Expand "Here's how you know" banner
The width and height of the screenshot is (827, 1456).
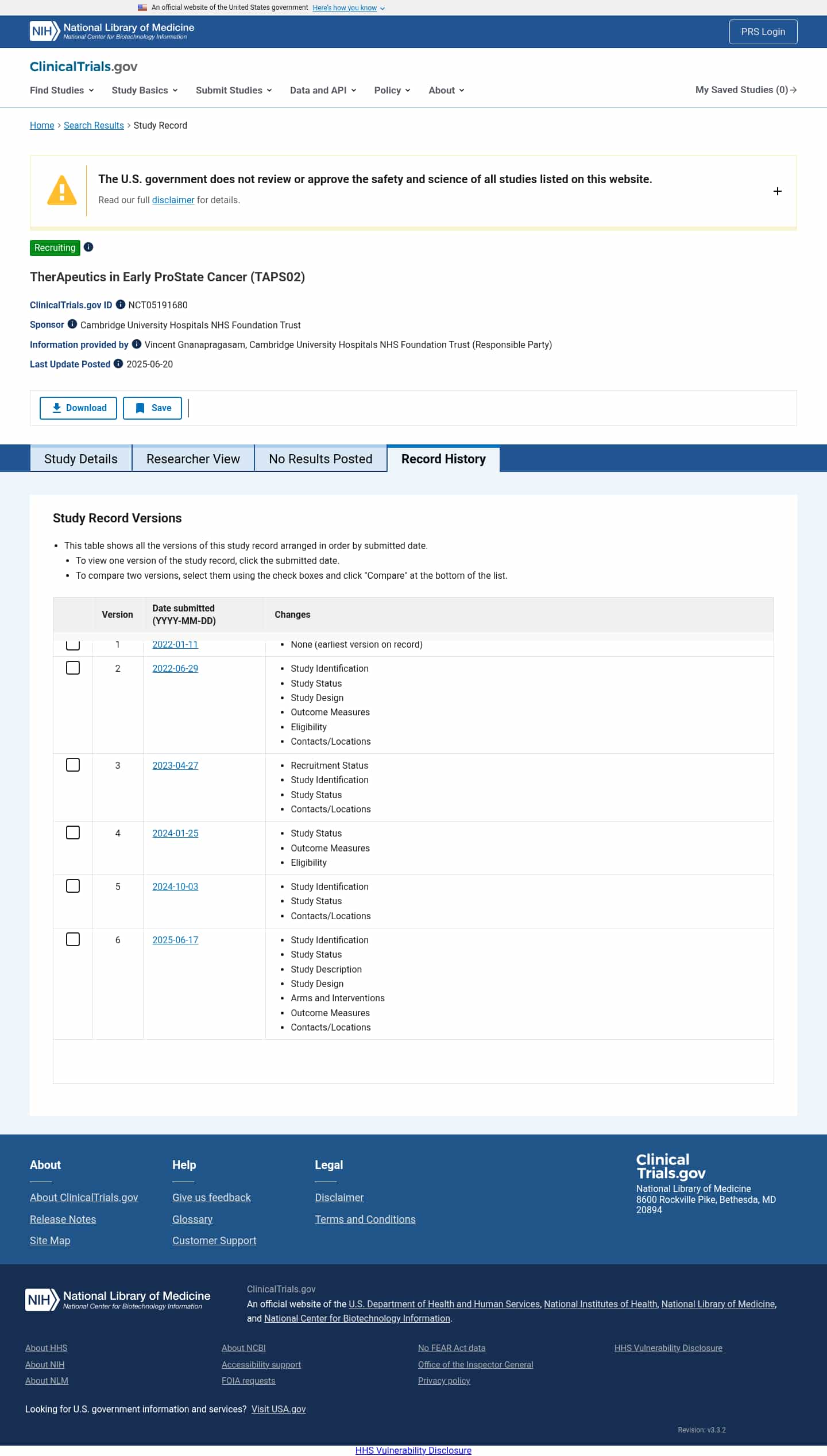(349, 8)
